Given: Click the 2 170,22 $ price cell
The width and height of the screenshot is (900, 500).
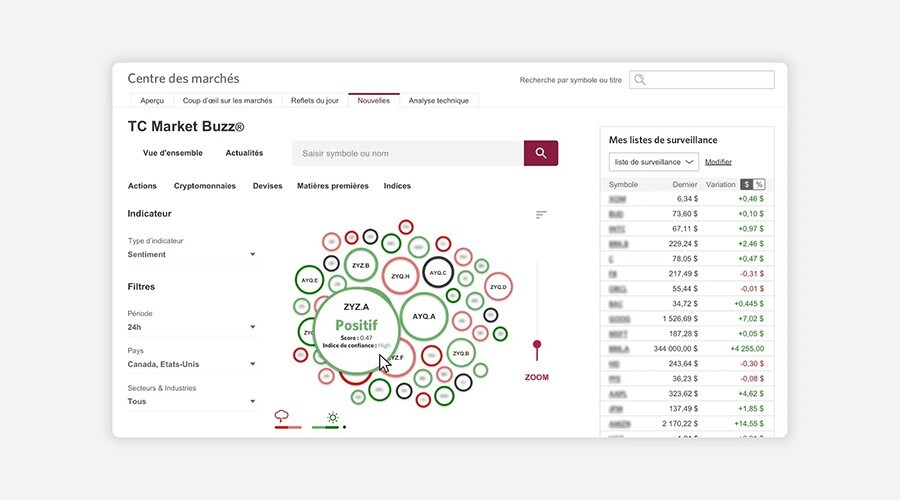Looking at the screenshot, I should [x=680, y=424].
